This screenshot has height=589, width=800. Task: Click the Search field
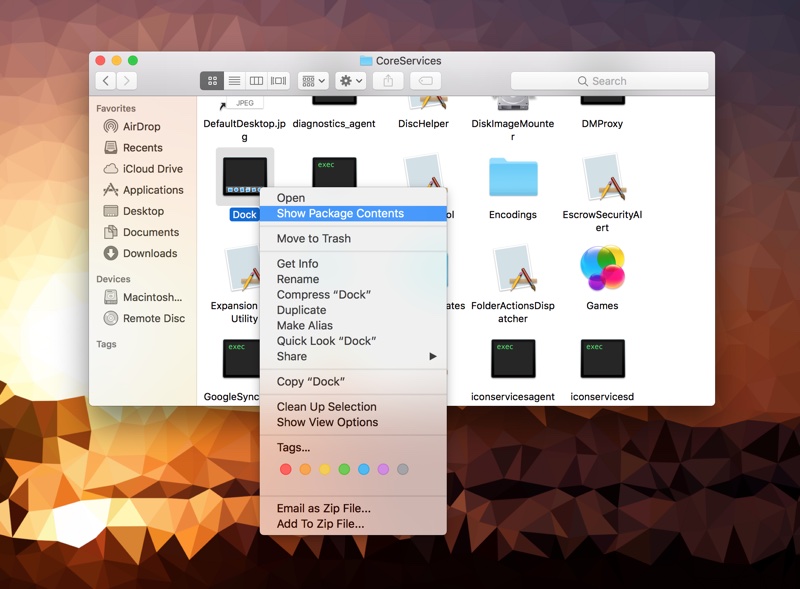(610, 81)
